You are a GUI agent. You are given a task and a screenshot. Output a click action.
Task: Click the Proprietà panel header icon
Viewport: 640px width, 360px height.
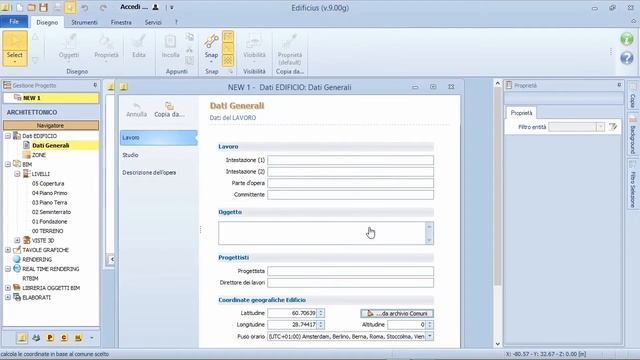coord(509,85)
